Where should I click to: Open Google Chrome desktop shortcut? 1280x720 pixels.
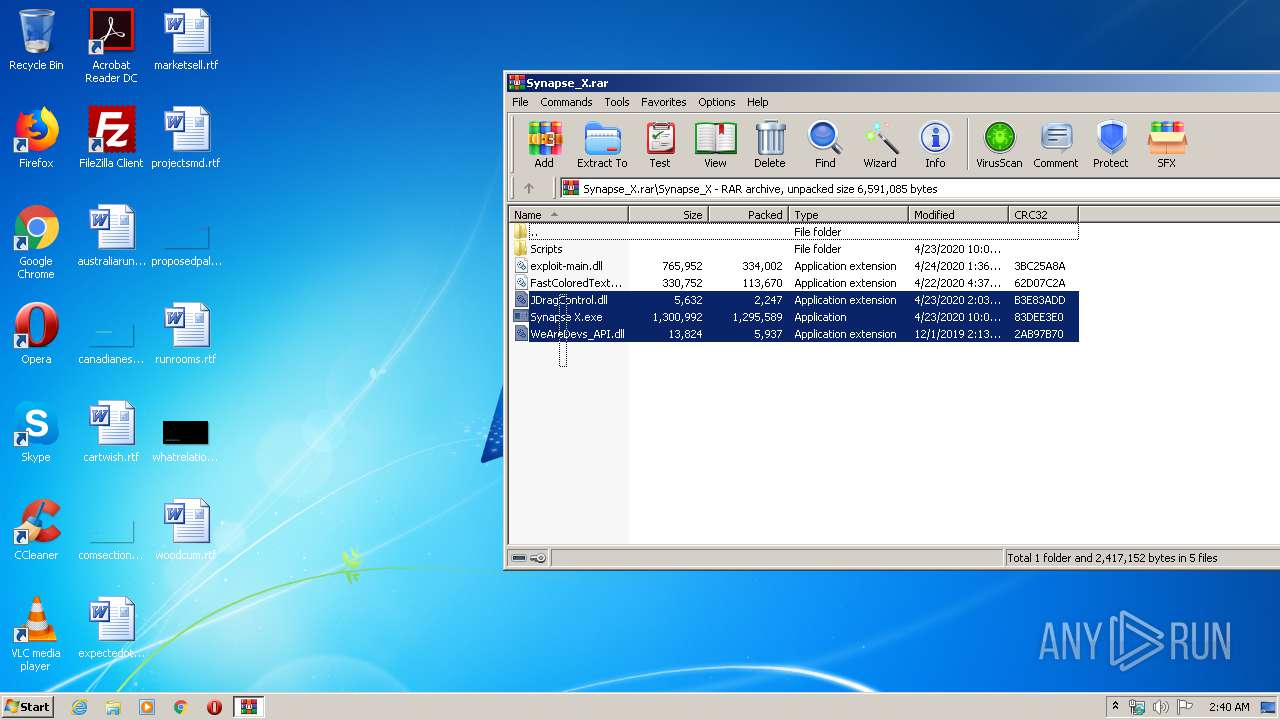click(x=36, y=242)
